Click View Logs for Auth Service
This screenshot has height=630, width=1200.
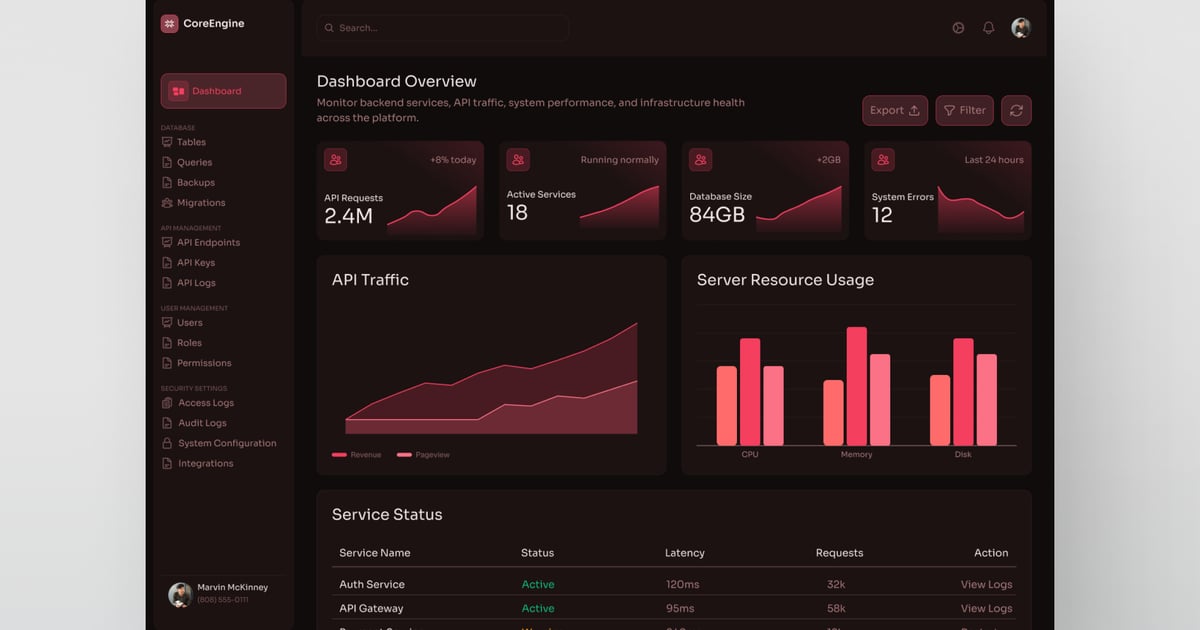[986, 584]
